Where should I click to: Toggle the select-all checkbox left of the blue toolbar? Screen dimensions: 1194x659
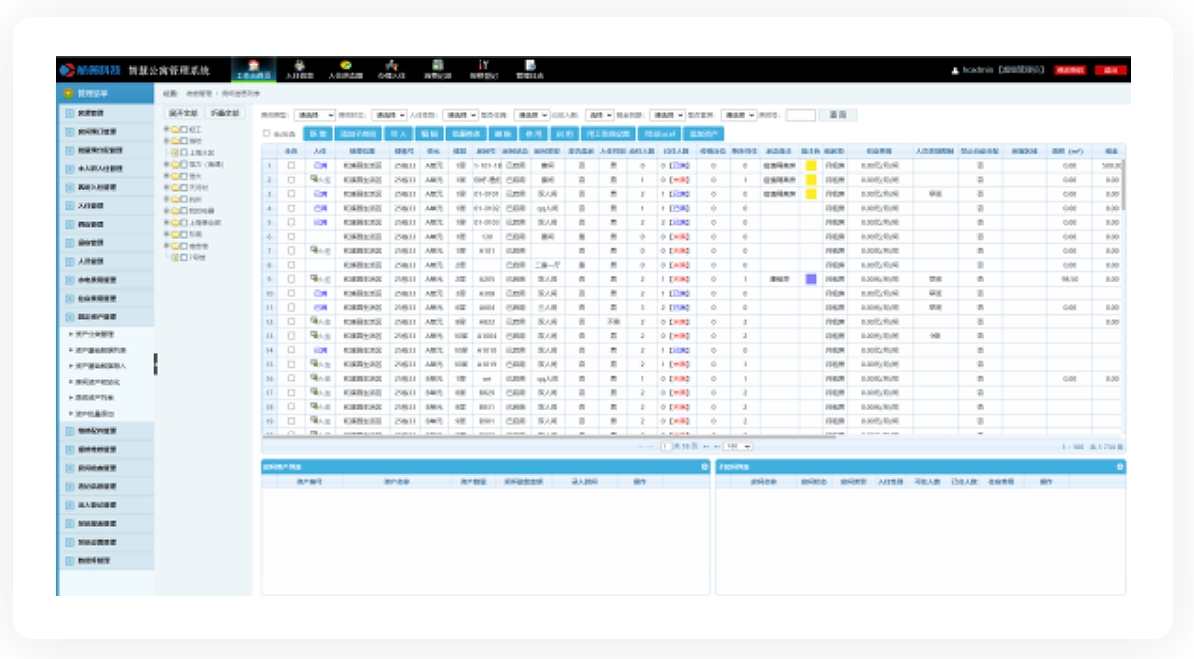(266, 133)
